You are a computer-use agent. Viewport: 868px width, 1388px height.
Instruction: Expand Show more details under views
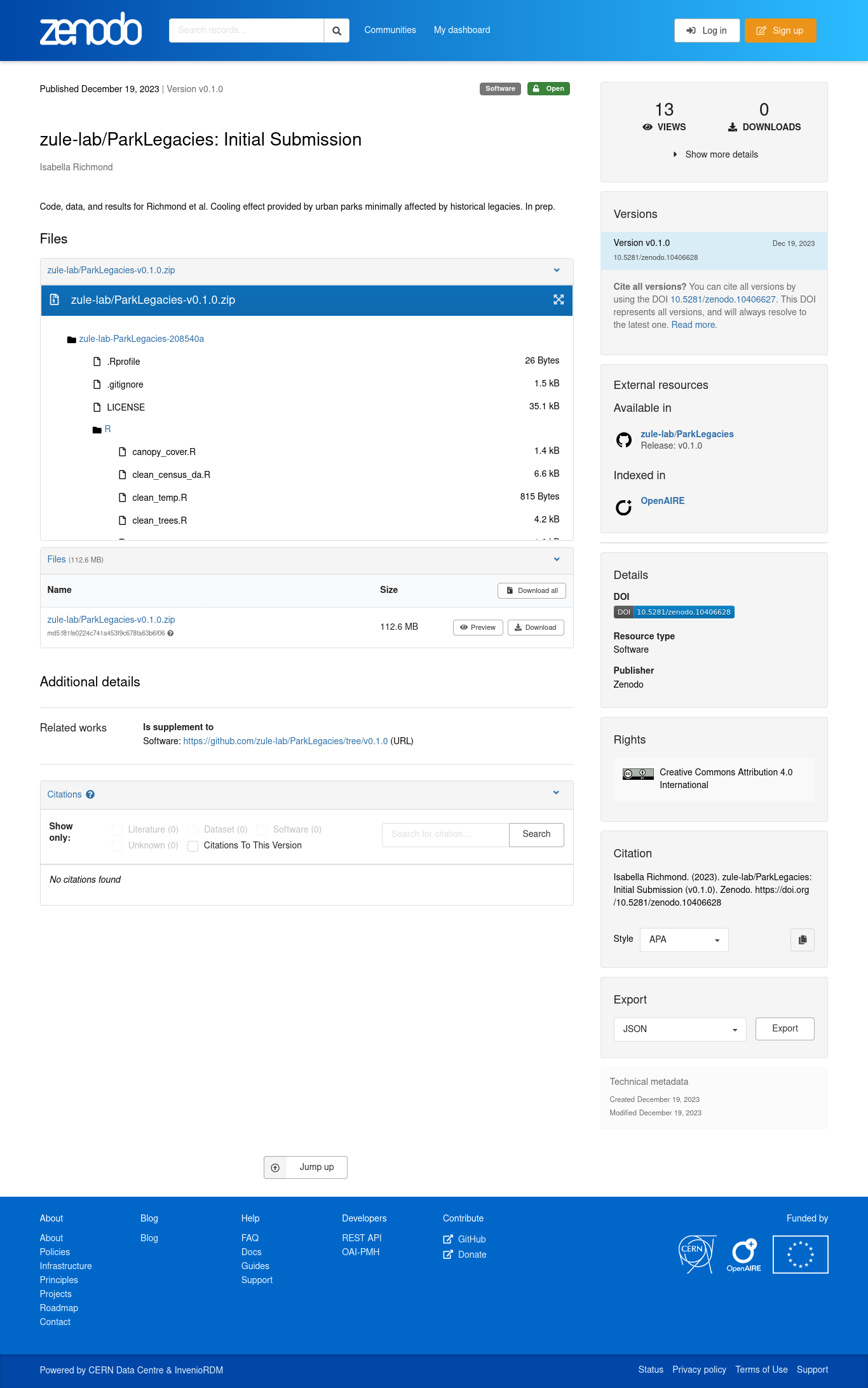715,154
